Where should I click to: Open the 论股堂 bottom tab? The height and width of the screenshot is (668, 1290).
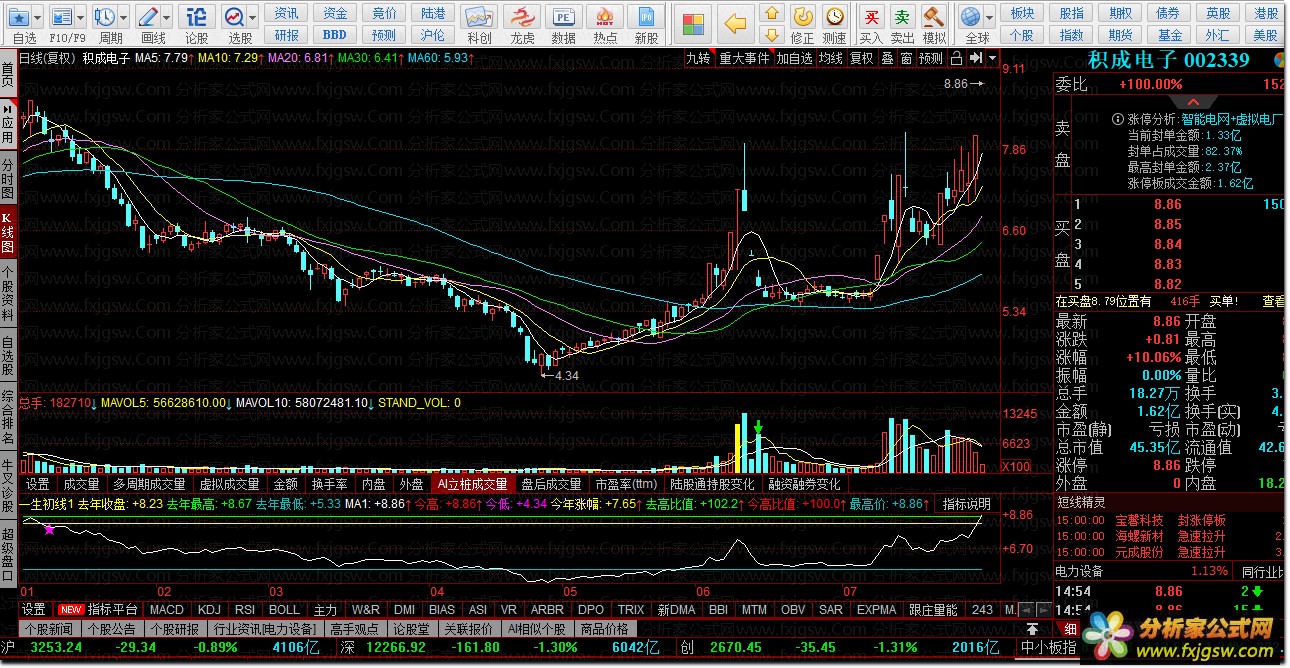[x=410, y=629]
